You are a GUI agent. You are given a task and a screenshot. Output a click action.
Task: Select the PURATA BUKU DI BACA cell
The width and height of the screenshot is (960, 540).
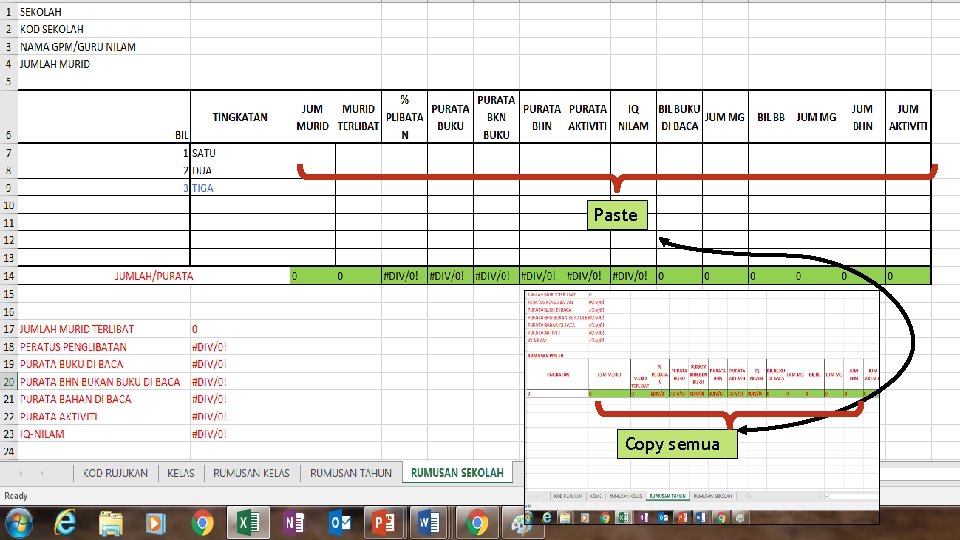point(104,364)
